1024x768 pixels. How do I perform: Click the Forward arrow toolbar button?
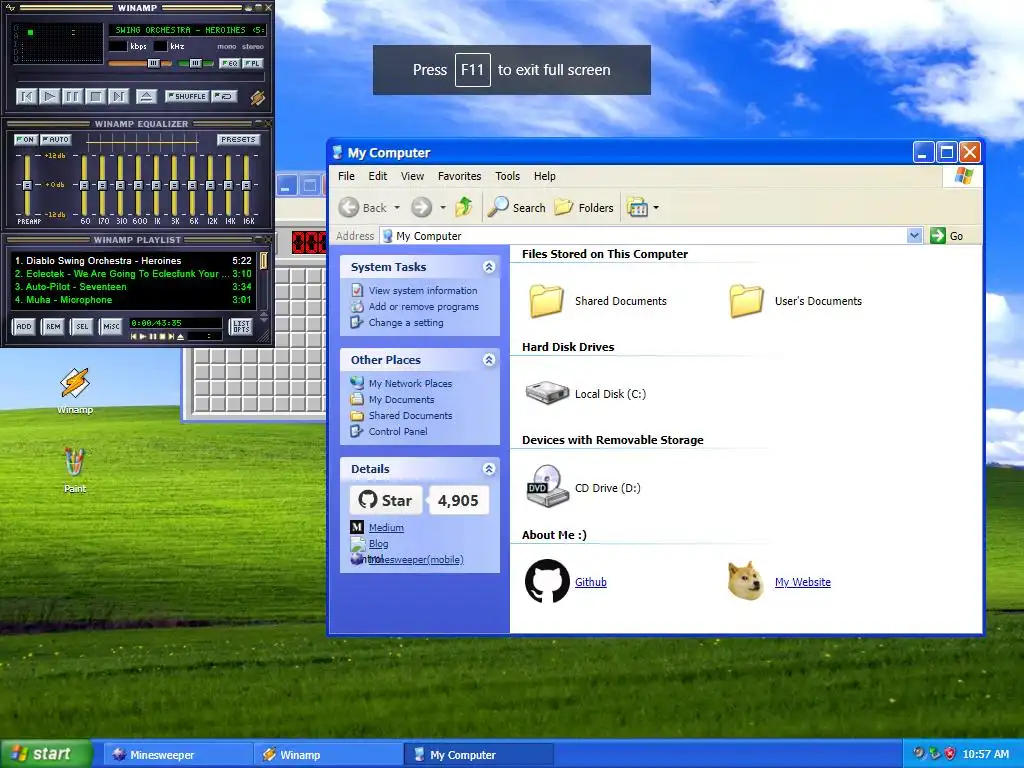point(421,208)
